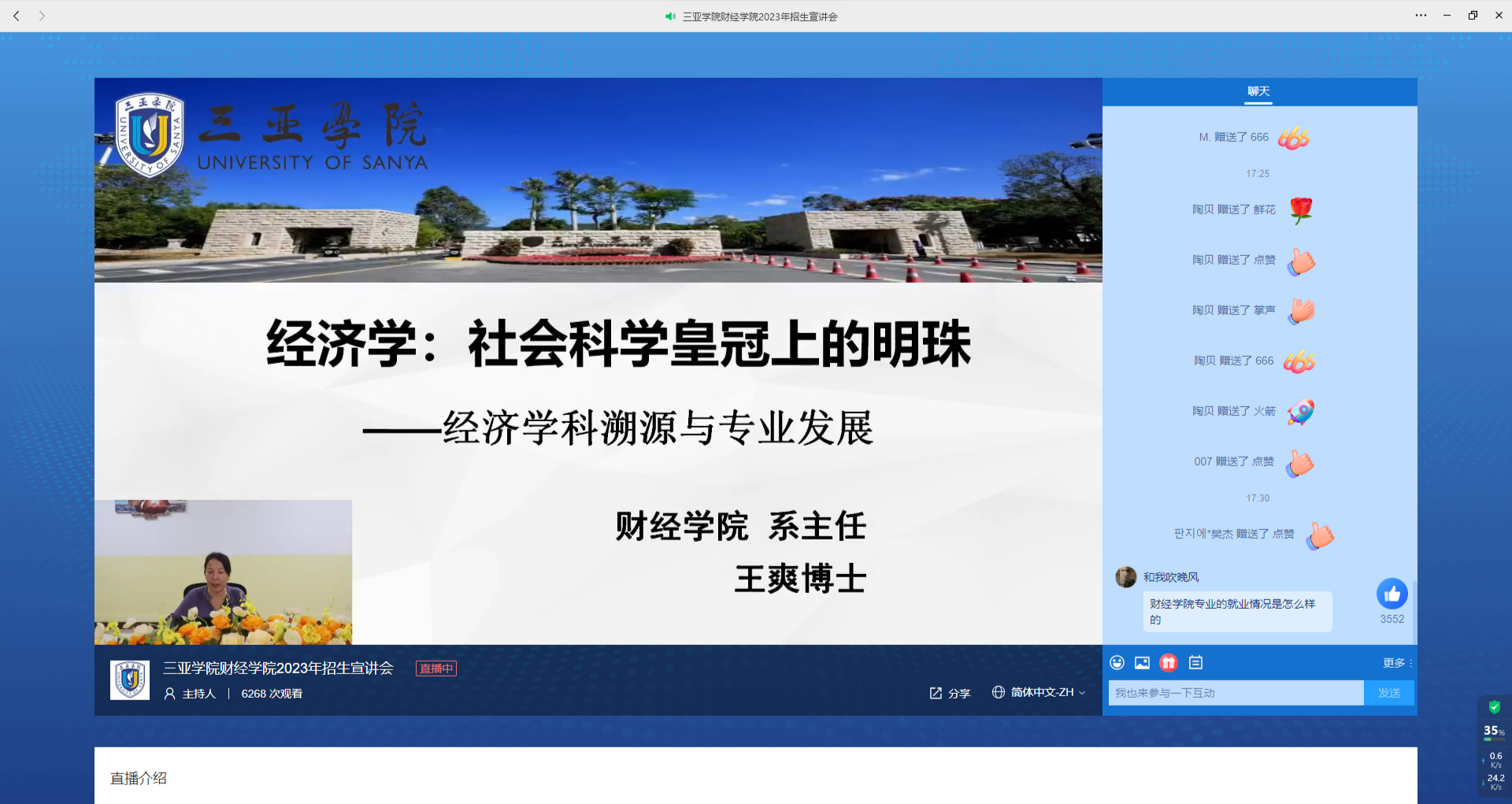
Task: Open the emoji picker in chat
Action: 1117,662
